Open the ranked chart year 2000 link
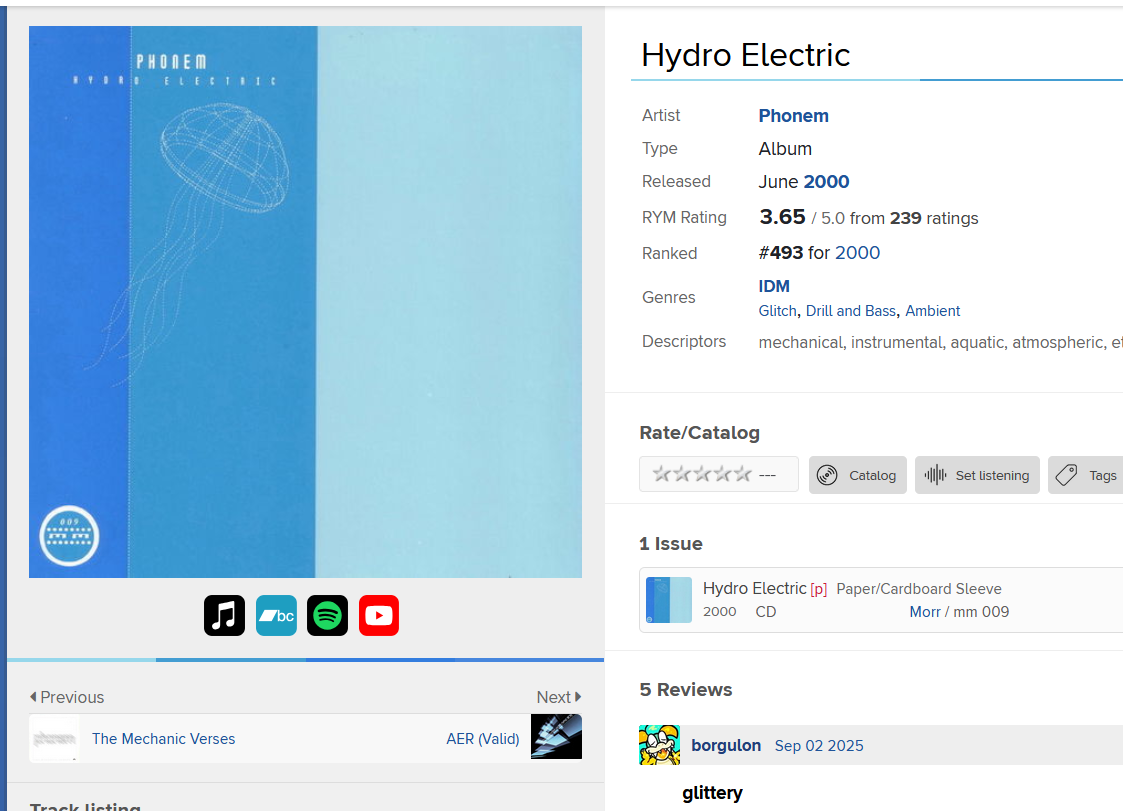This screenshot has height=811, width=1123. tap(857, 253)
